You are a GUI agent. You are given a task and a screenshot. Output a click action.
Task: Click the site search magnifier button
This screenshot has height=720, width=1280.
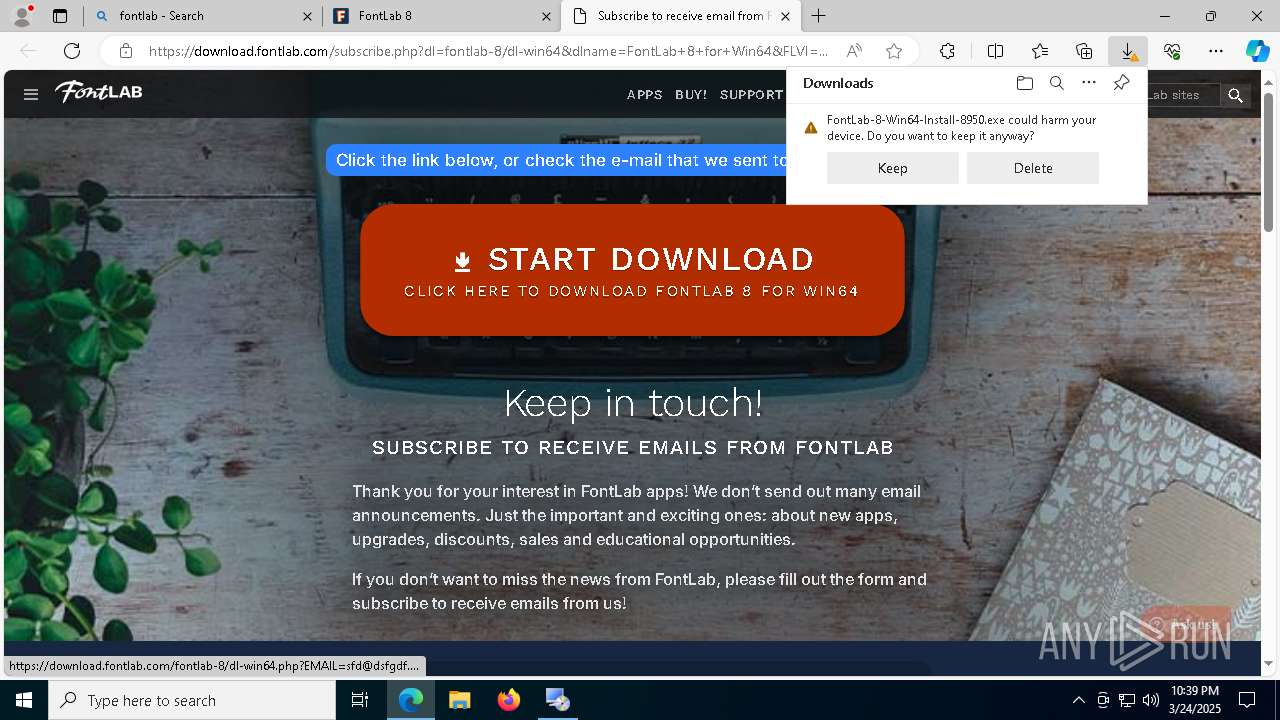tap(1236, 95)
